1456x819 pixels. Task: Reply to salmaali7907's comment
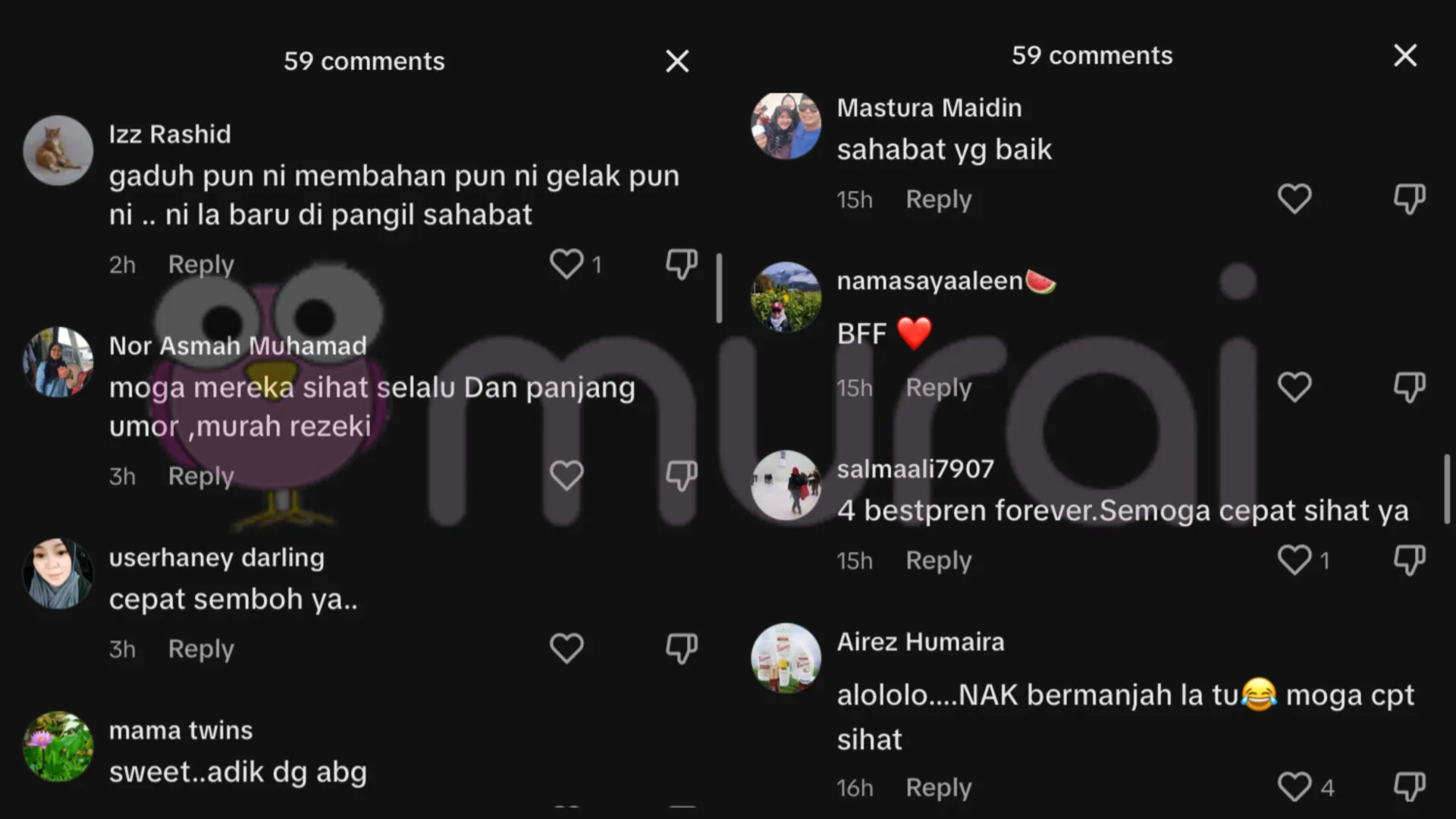939,560
